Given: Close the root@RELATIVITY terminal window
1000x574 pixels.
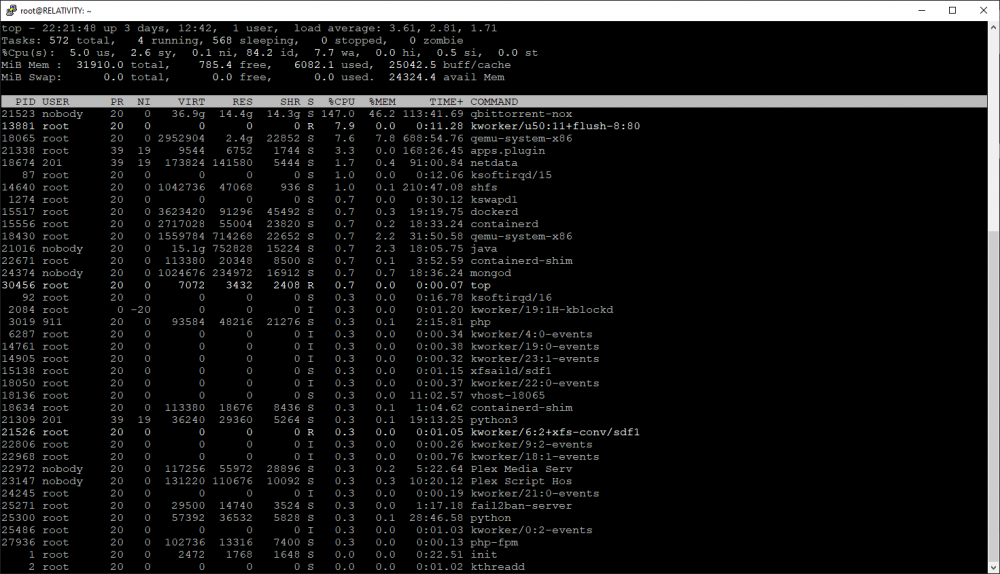Looking at the screenshot, I should 983,10.
